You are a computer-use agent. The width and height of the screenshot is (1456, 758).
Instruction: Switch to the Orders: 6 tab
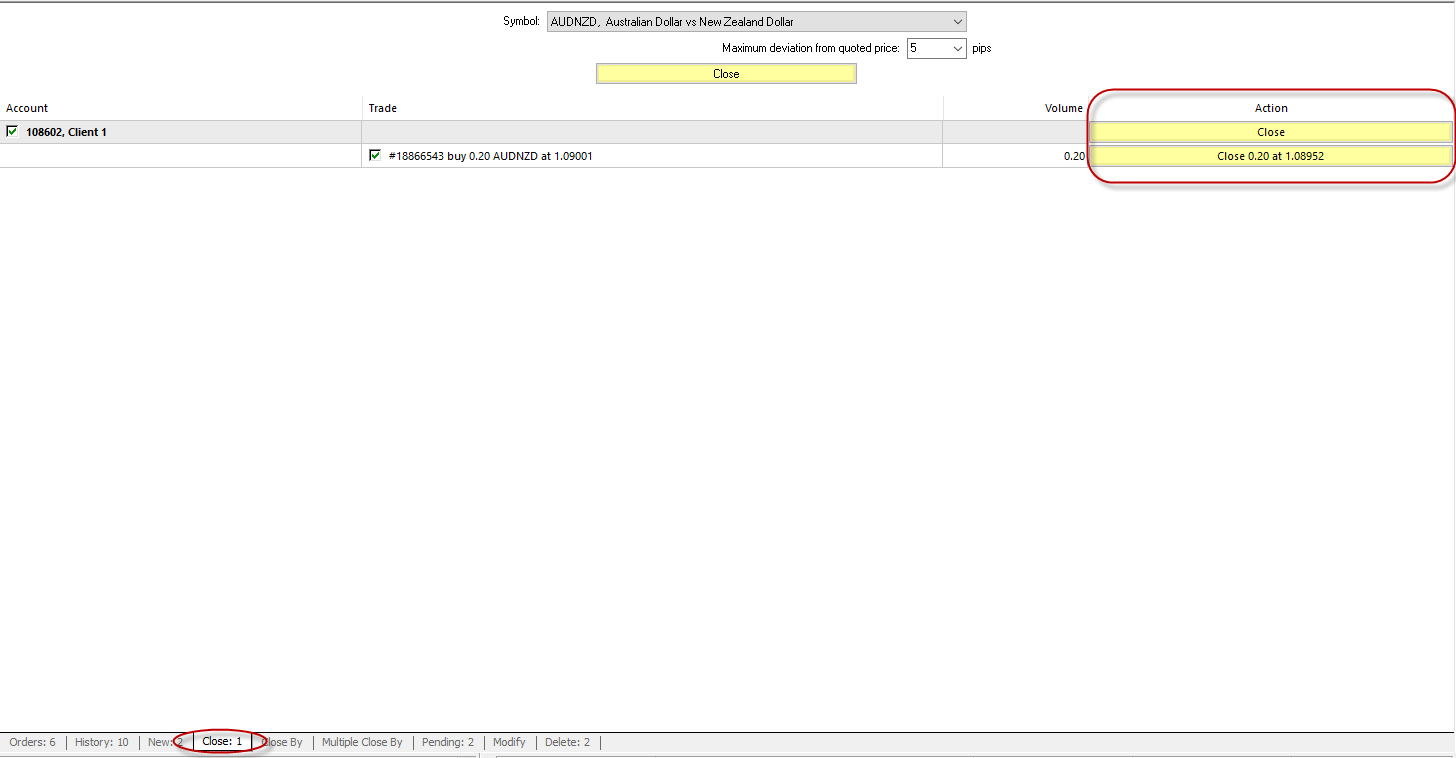point(33,742)
